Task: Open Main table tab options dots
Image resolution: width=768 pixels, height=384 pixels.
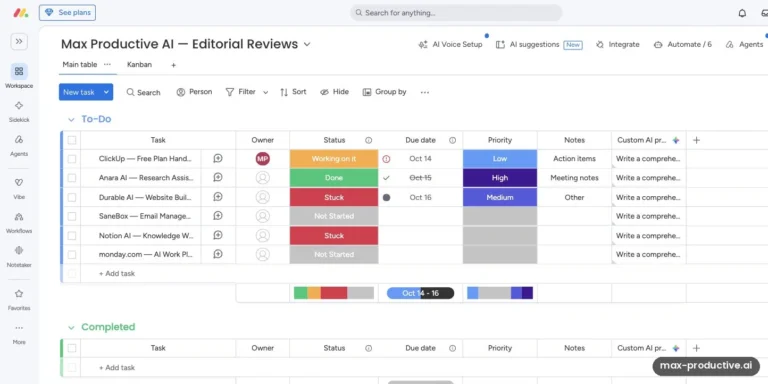Action: [107, 64]
